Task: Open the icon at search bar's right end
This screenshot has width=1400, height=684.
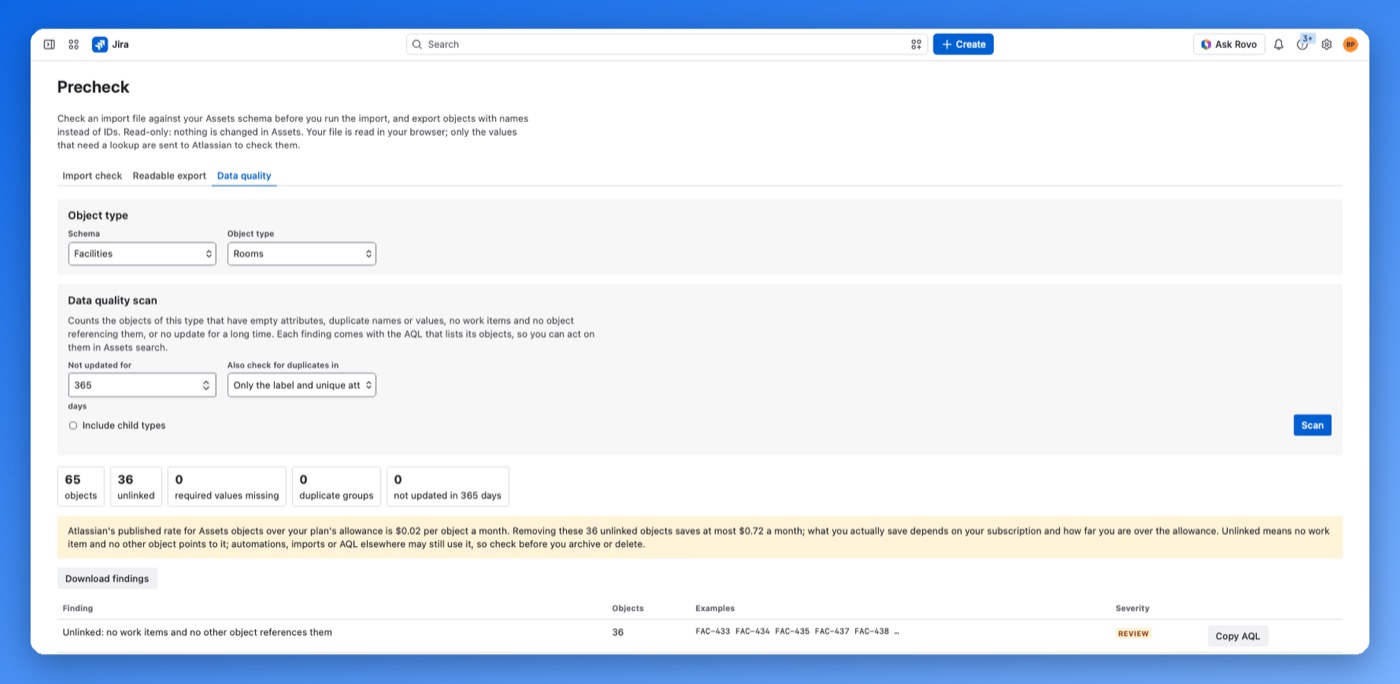Action: 916,44
